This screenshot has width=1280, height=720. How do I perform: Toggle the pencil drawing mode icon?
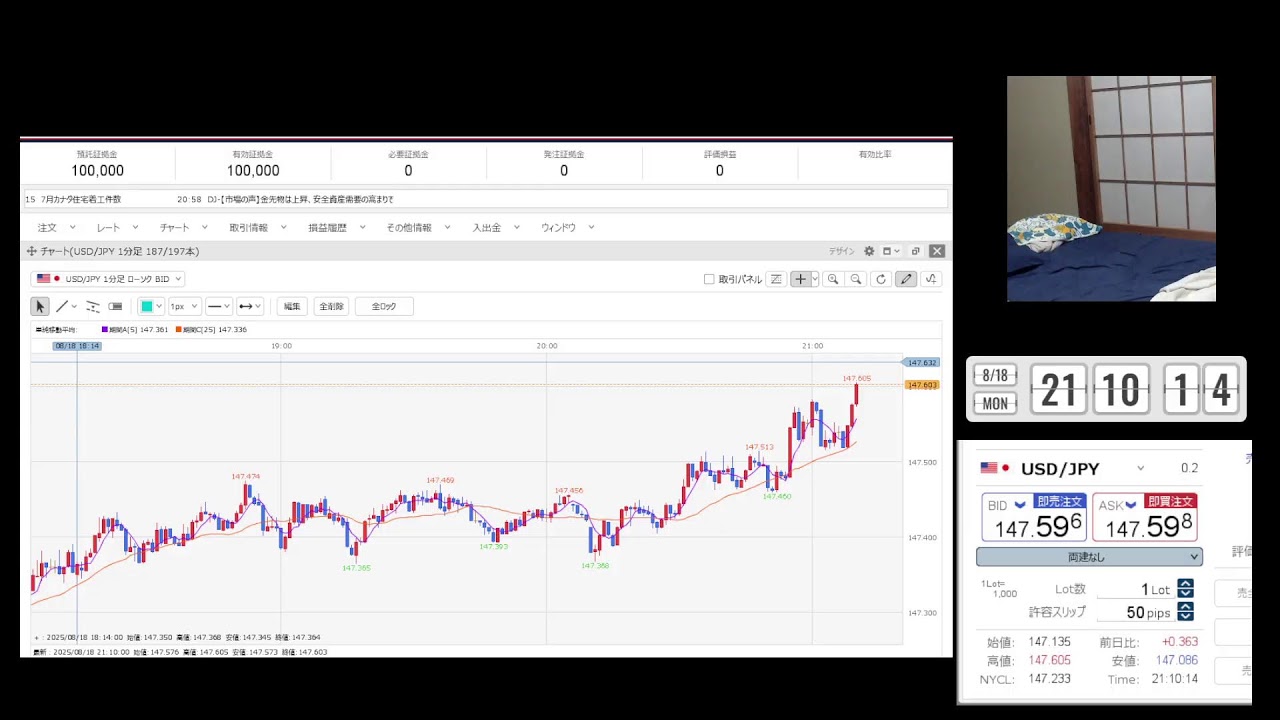click(906, 280)
